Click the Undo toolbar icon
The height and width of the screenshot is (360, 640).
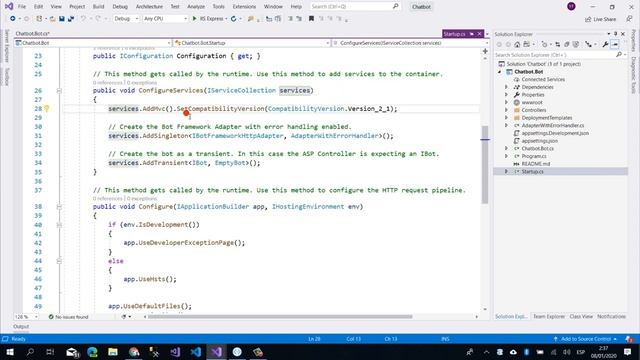point(83,19)
